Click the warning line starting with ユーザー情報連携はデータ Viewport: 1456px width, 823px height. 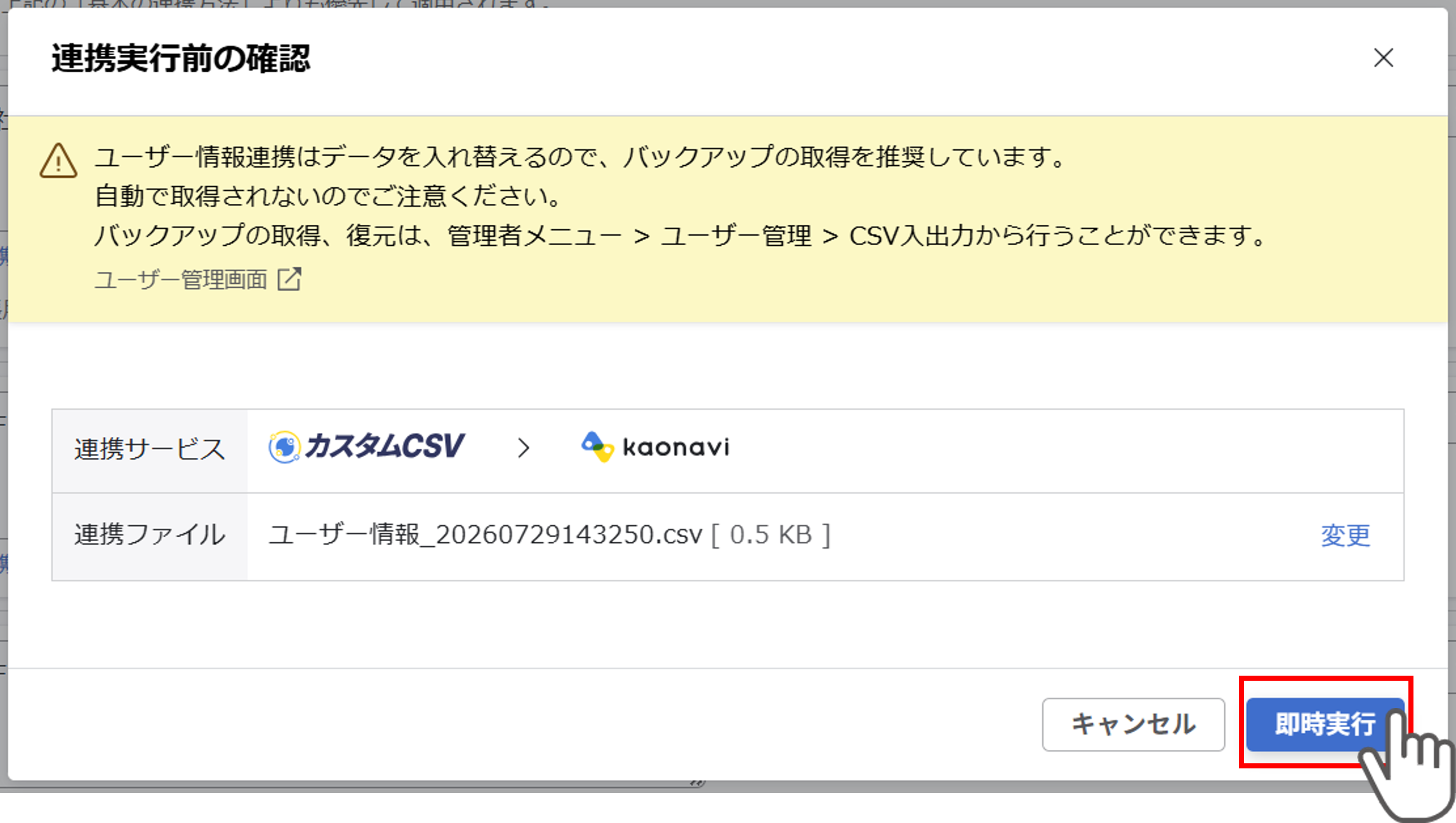pos(581,157)
